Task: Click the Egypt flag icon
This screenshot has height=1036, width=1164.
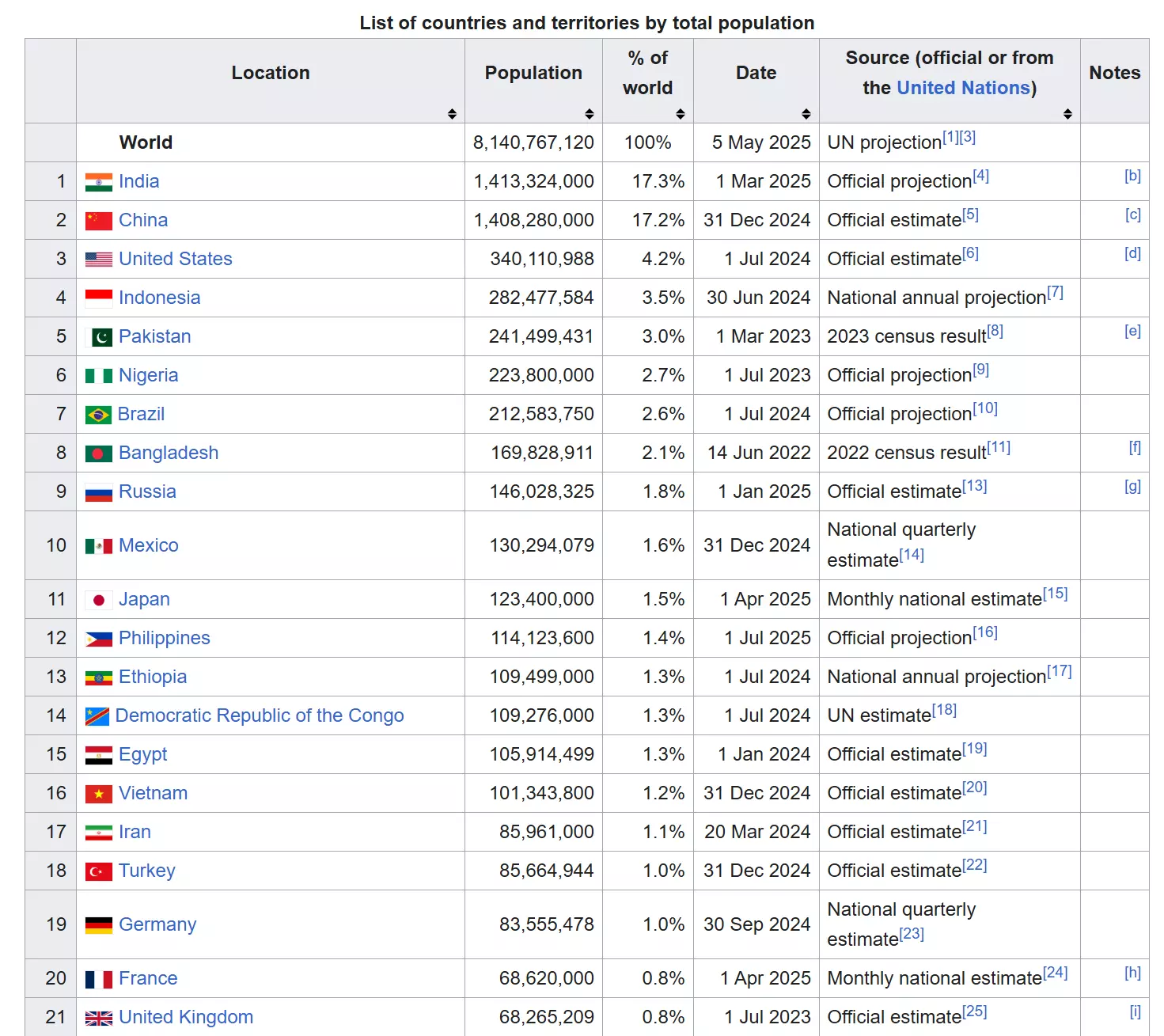Action: tap(99, 755)
